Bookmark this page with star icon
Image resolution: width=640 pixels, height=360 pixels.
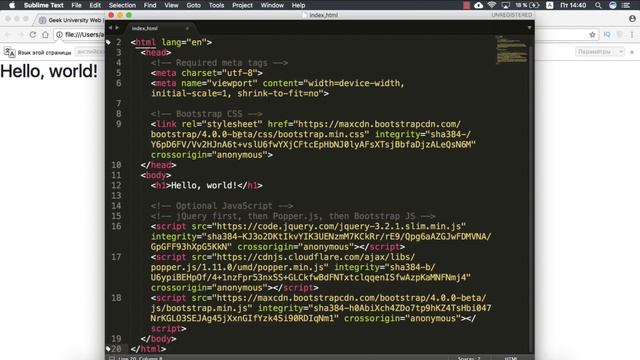click(x=592, y=35)
